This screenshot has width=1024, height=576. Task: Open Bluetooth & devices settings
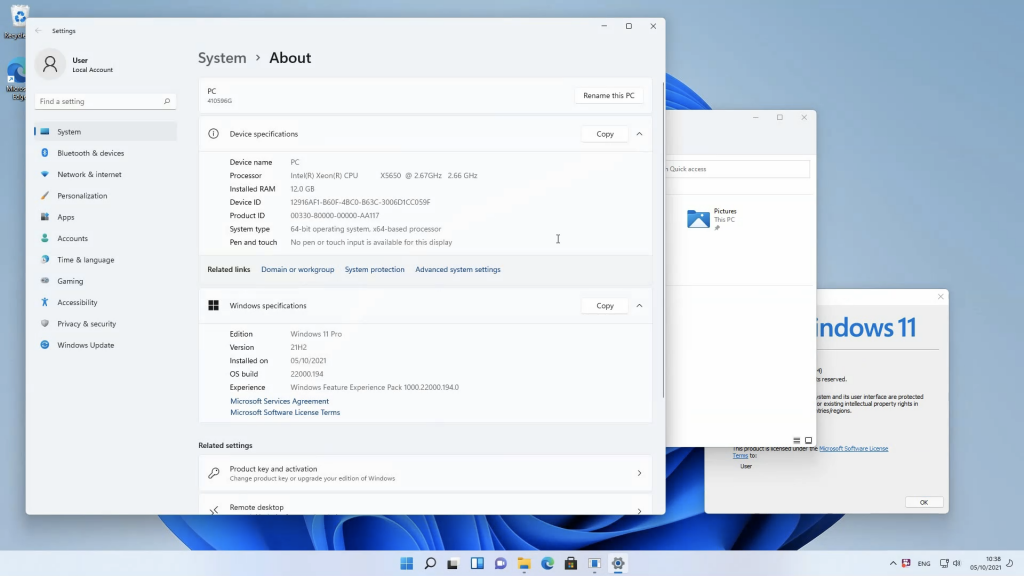tap(105, 153)
